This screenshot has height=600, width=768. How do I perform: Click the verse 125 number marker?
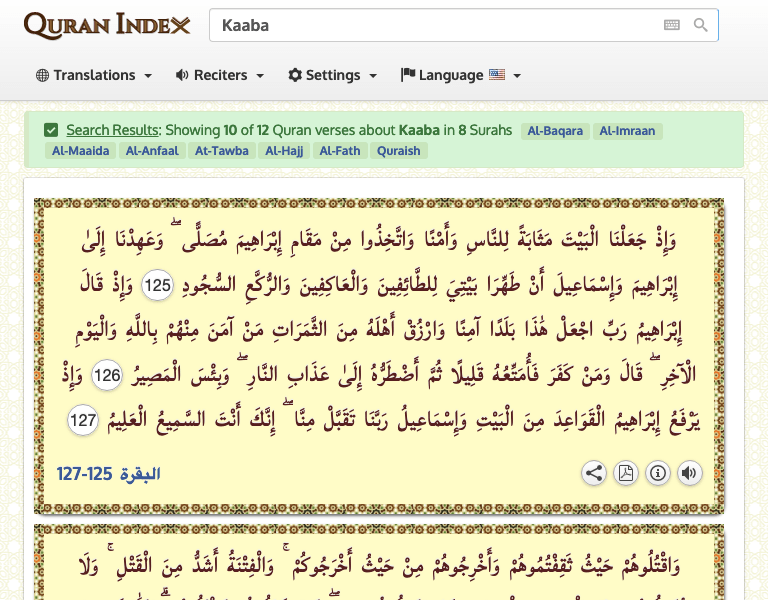pyautogui.click(x=158, y=285)
